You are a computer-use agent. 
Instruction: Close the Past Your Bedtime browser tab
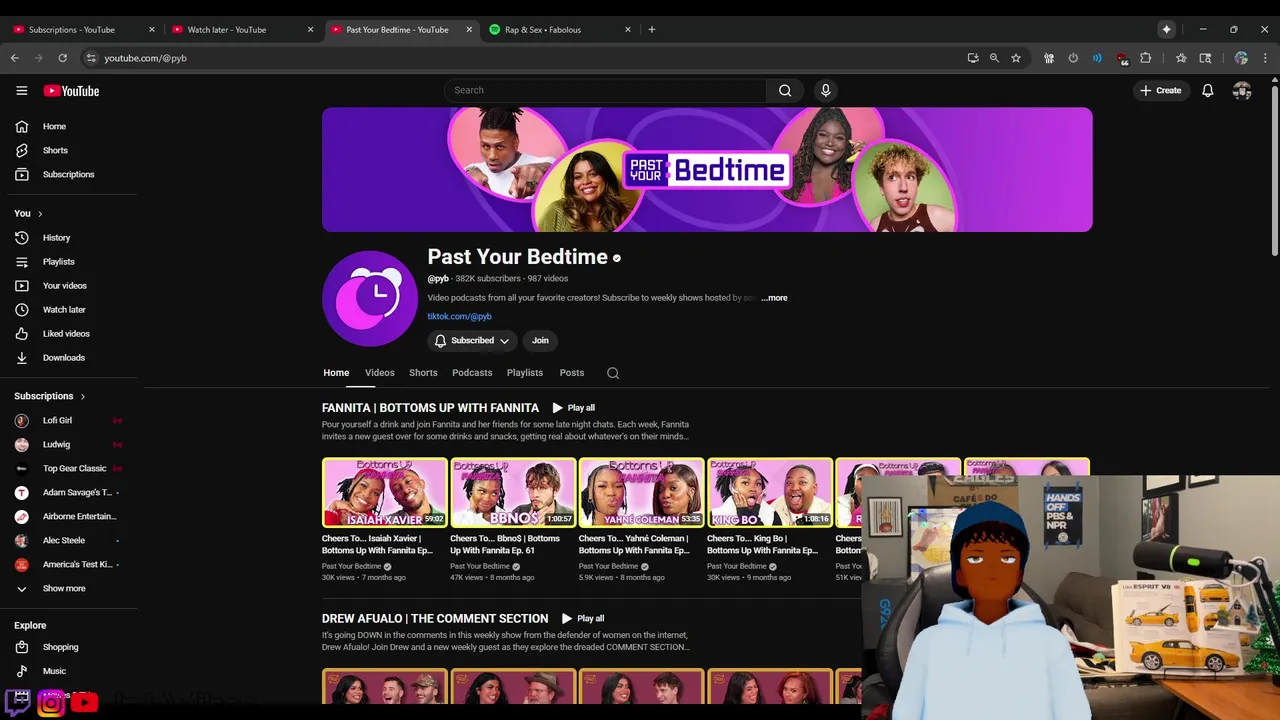(x=469, y=29)
